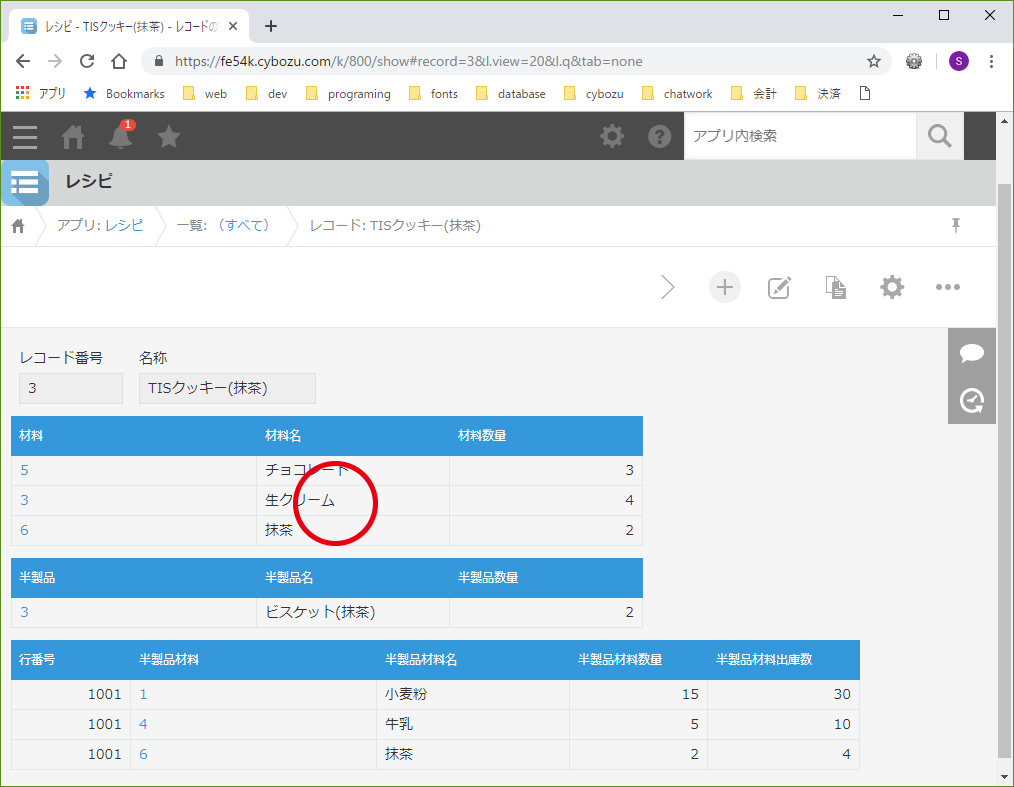Click the ビスケット(抹茶) cell
This screenshot has height=787, width=1014.
pos(353,612)
